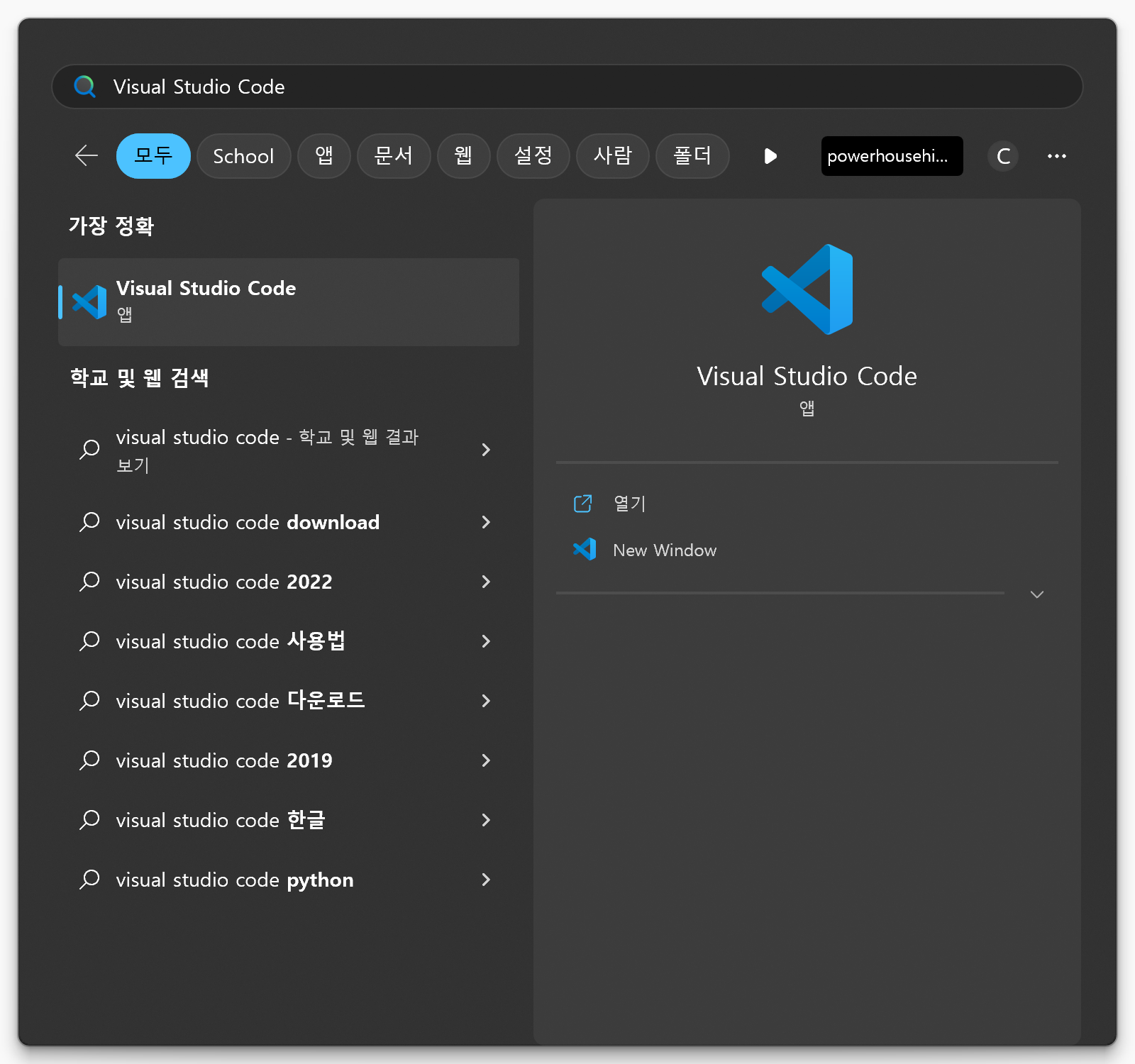The image size is (1135, 1064).
Task: Click 'visual studio code 2022' suggestion text
Action: pos(224,582)
